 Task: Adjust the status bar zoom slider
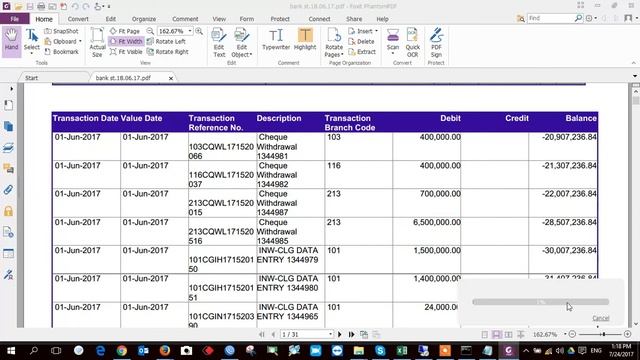(x=603, y=334)
